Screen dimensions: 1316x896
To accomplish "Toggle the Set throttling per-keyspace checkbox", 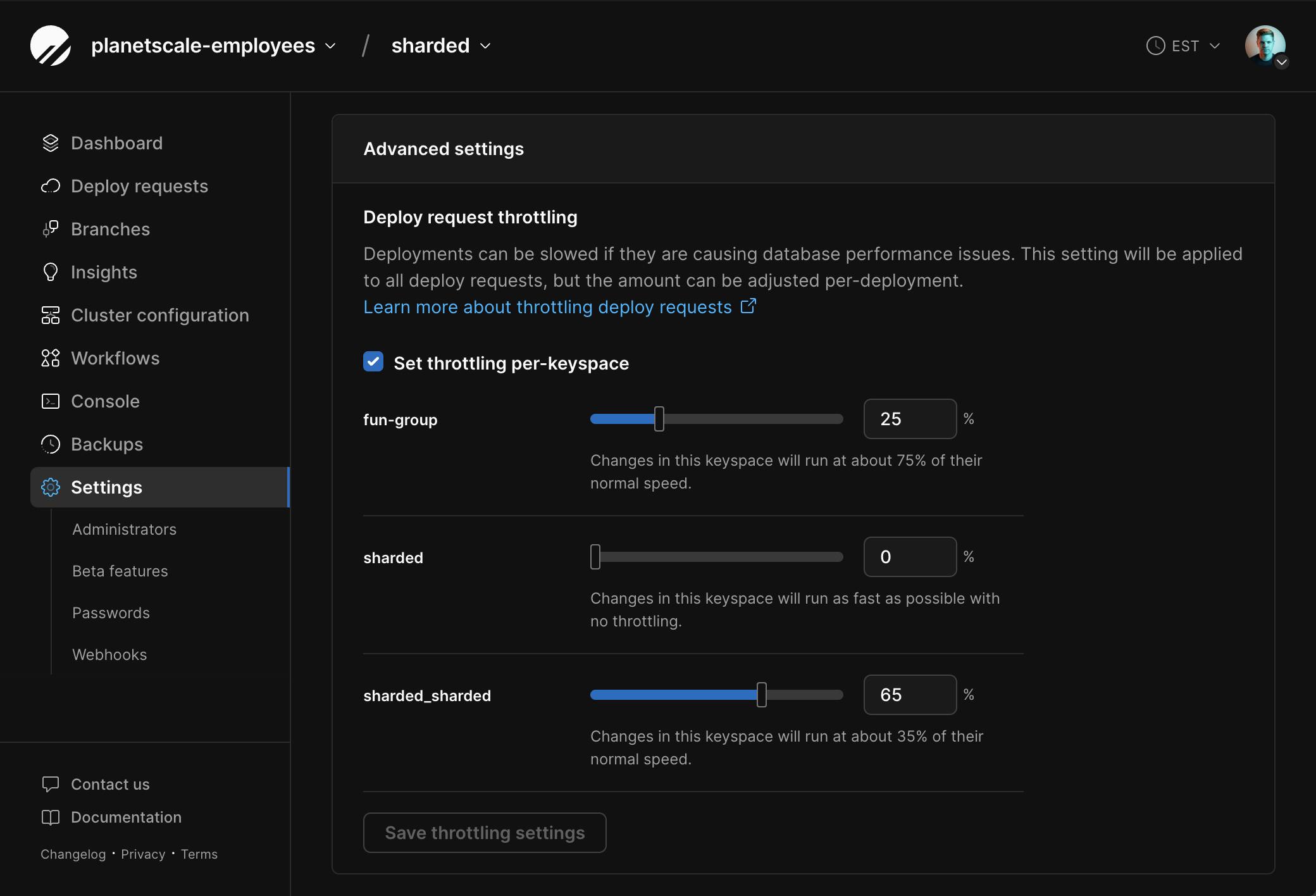I will point(373,362).
